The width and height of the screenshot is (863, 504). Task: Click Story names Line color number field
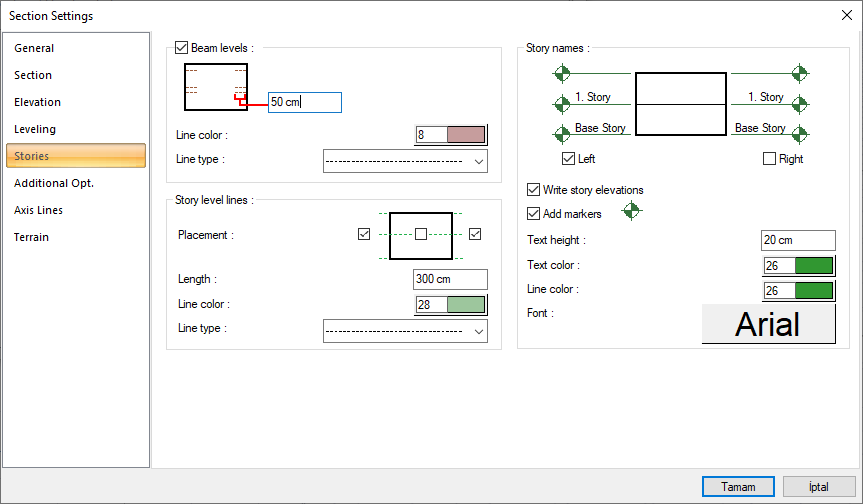(x=779, y=291)
